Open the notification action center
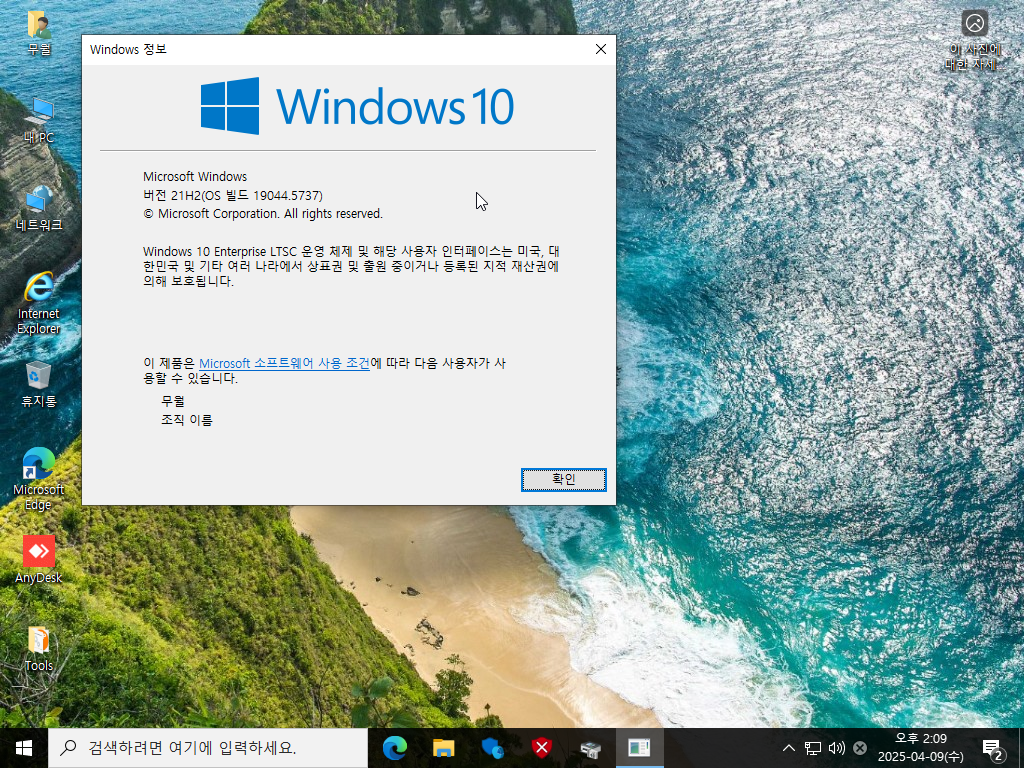This screenshot has width=1024, height=768. [x=993, y=748]
